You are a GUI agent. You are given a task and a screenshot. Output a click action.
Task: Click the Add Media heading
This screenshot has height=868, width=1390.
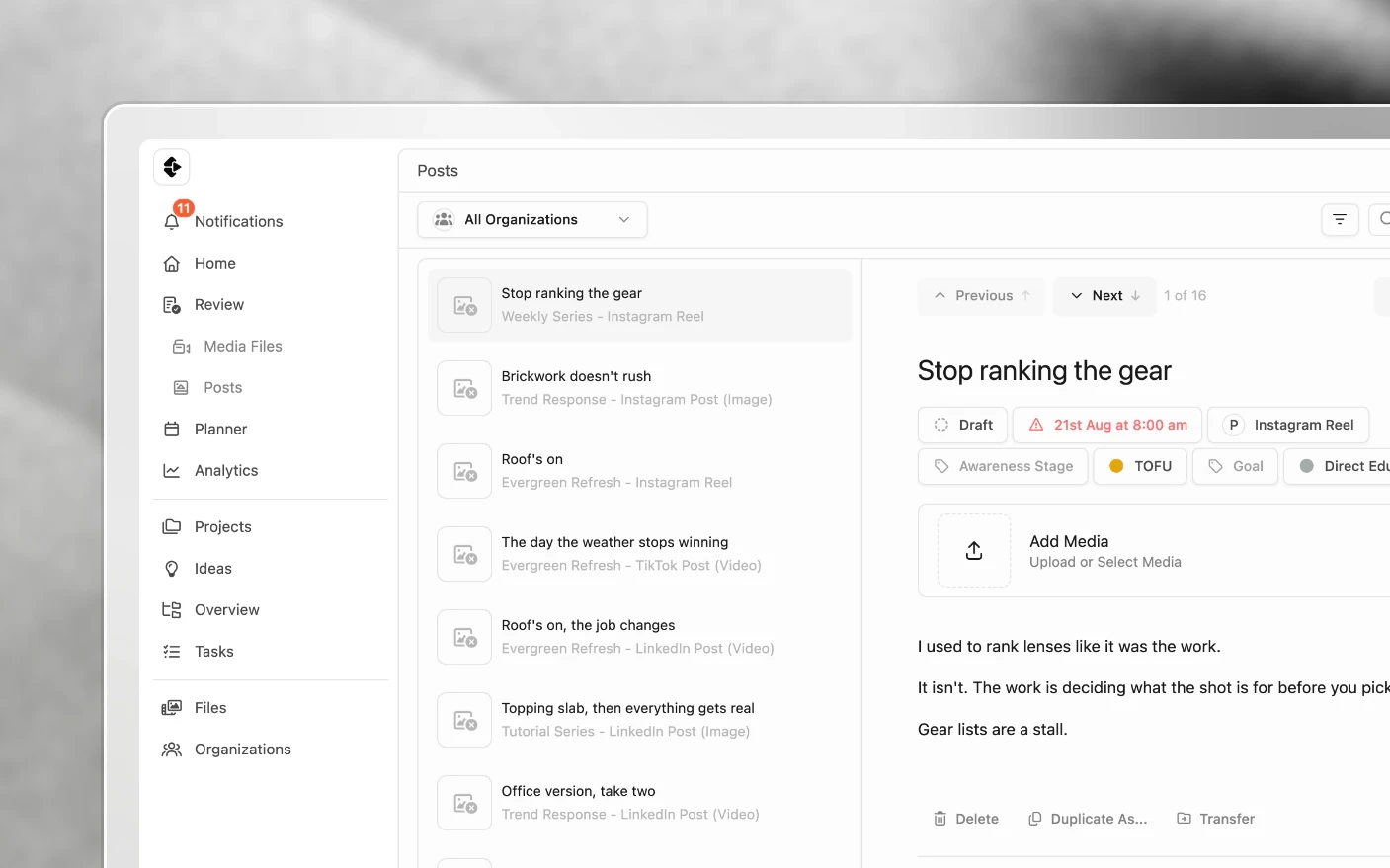point(1069,542)
